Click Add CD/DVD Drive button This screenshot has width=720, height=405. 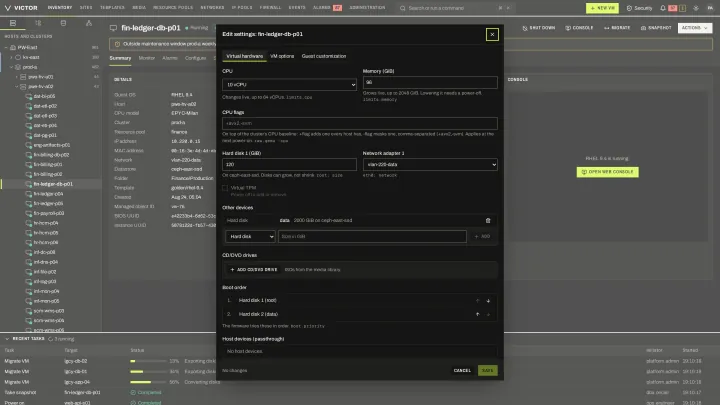(254, 270)
